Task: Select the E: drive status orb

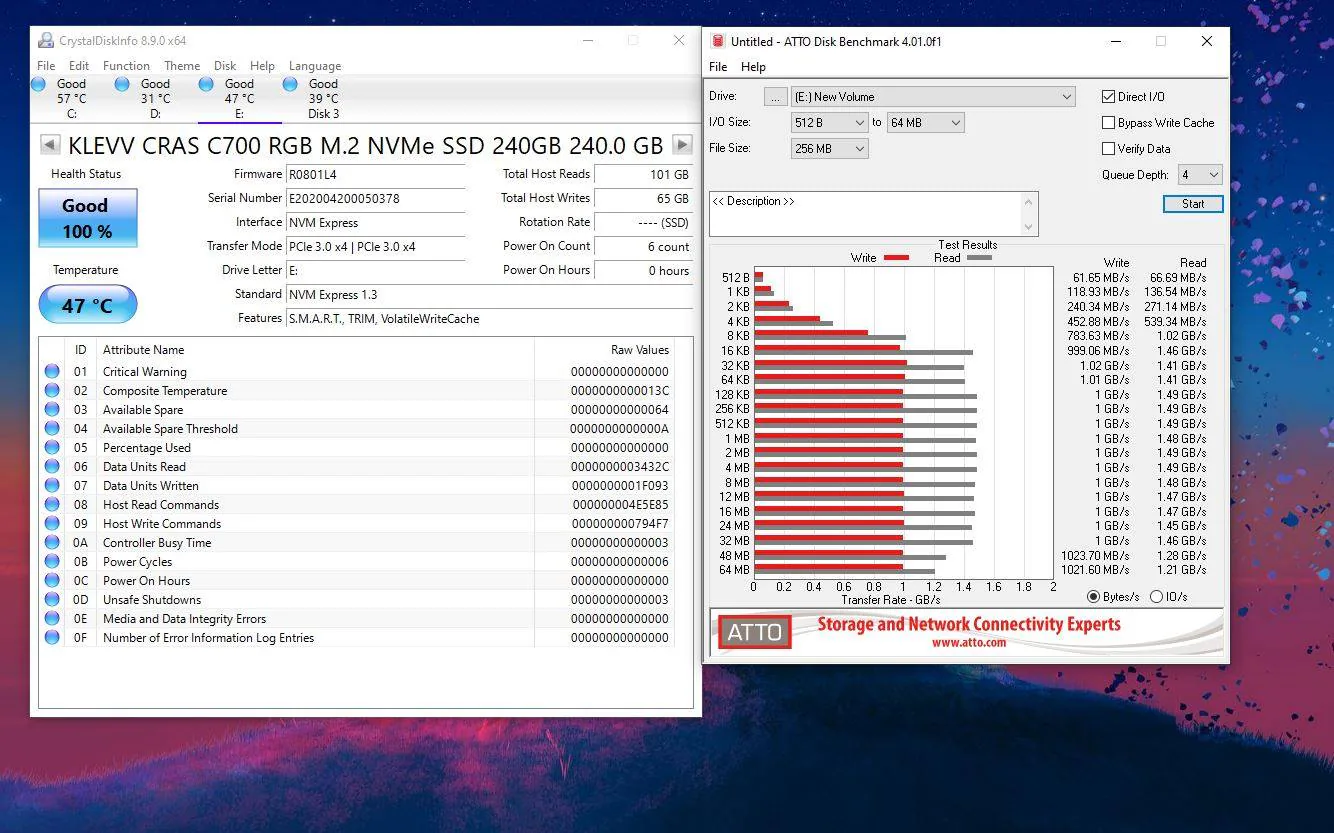Action: tap(206, 84)
